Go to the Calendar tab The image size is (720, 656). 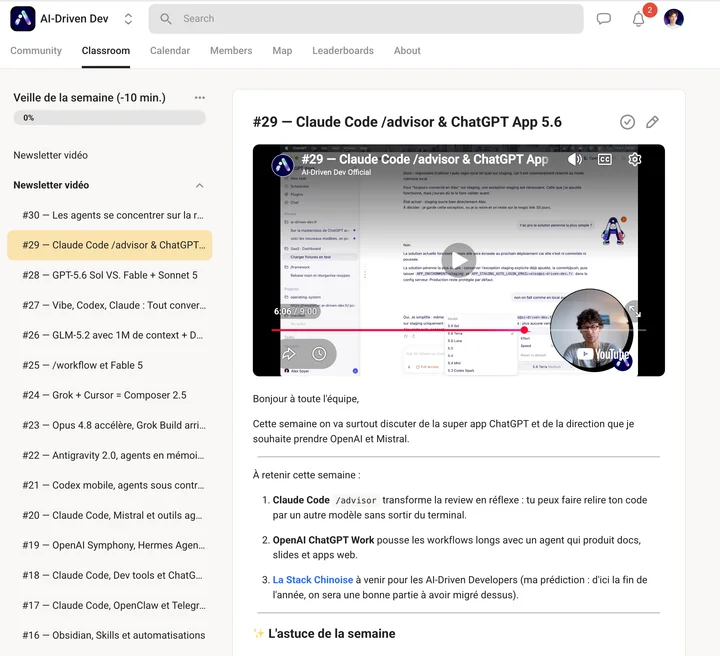pyautogui.click(x=170, y=50)
